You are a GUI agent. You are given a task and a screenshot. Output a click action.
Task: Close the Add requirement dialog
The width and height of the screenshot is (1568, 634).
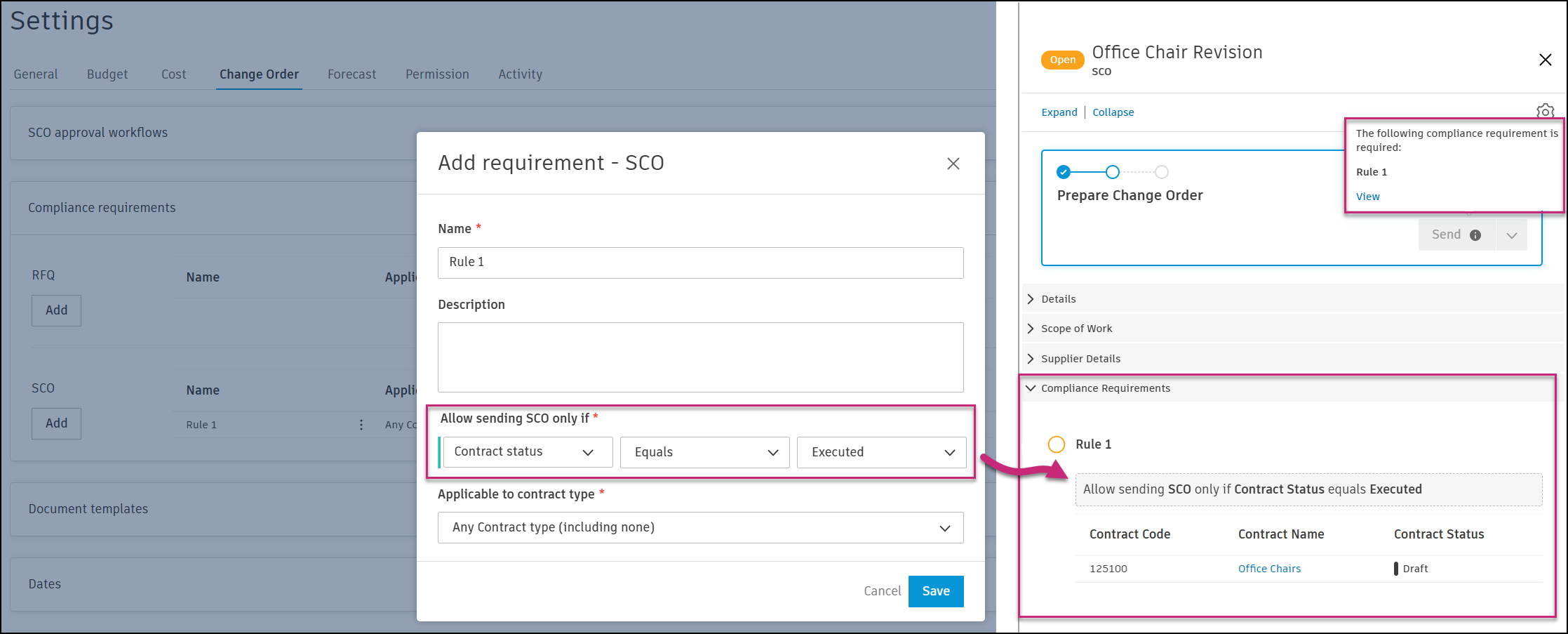click(x=953, y=164)
